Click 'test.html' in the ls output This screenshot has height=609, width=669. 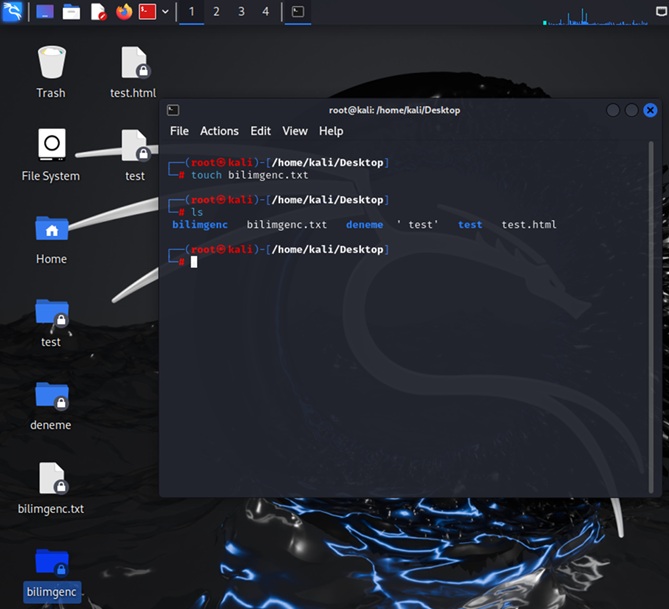(529, 224)
